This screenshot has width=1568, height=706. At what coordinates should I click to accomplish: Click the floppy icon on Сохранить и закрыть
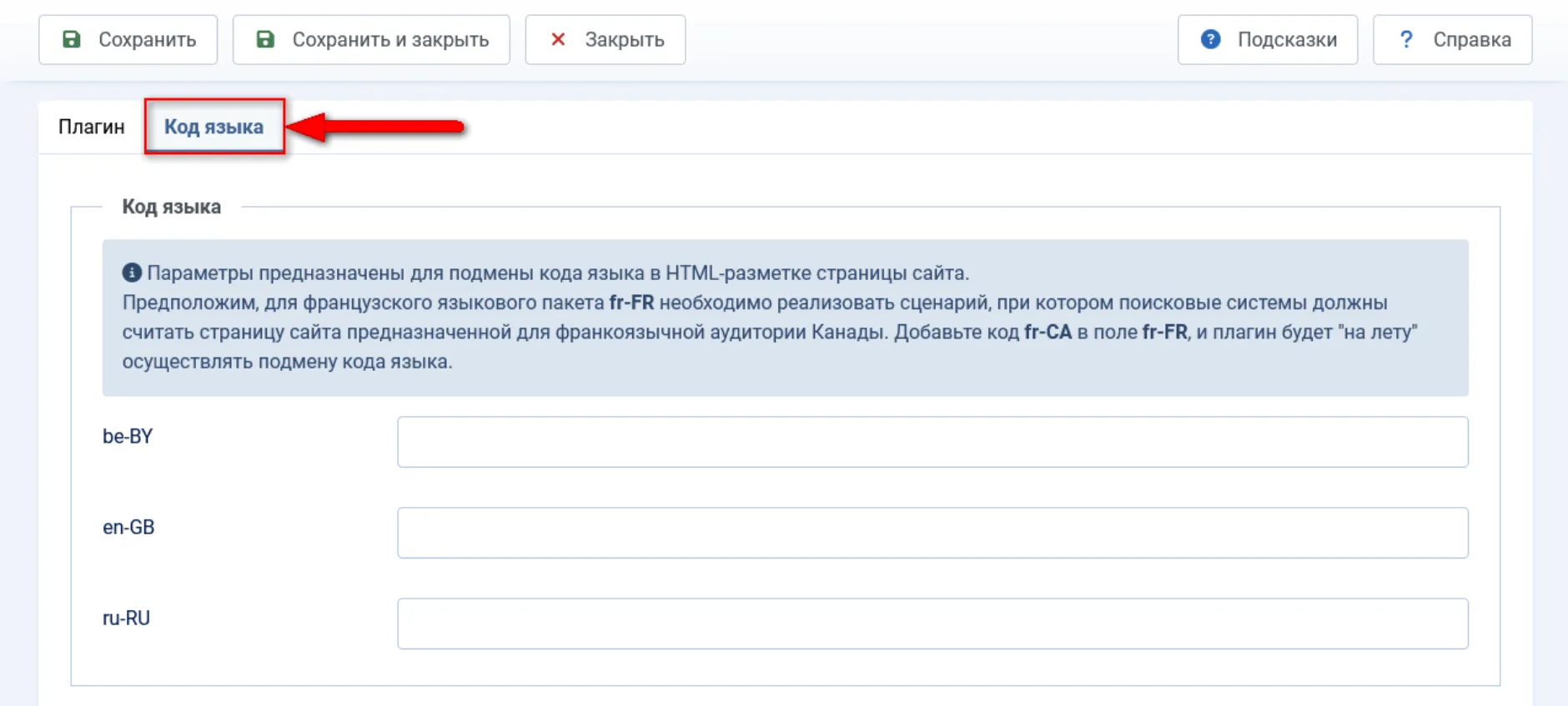[265, 39]
